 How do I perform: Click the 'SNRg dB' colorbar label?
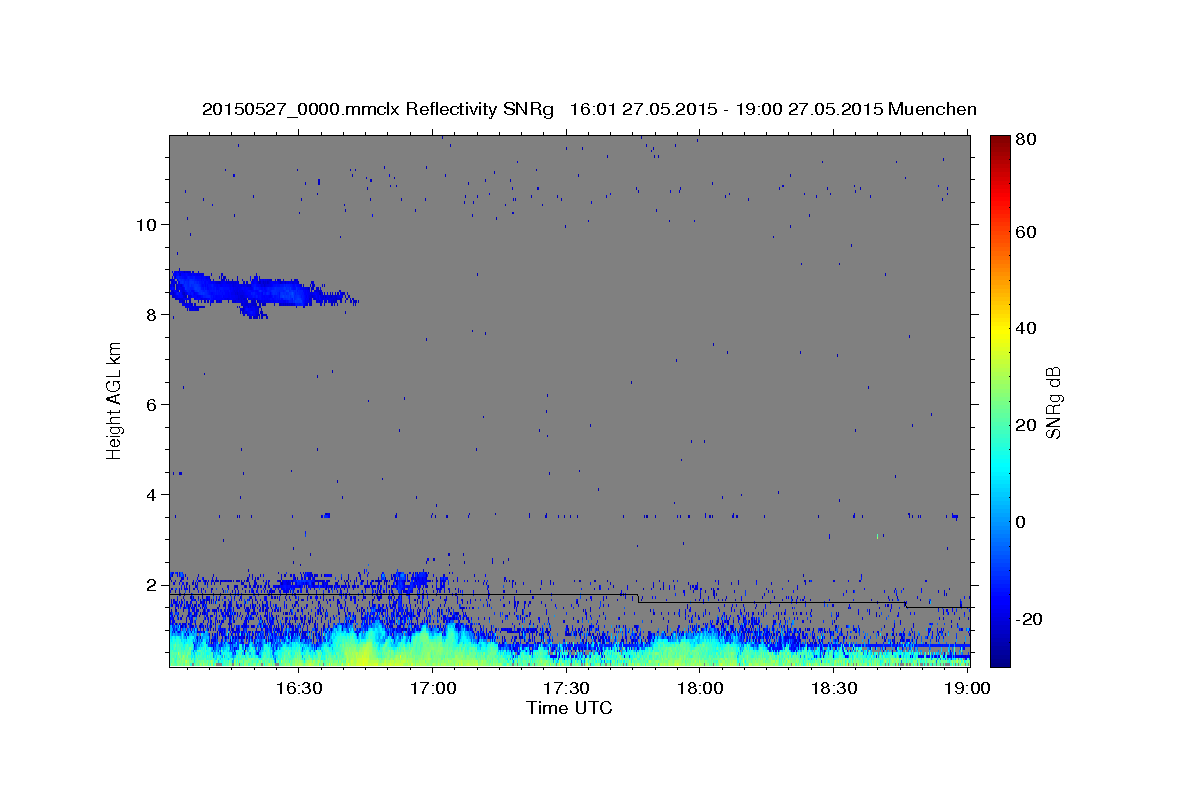click(1053, 401)
